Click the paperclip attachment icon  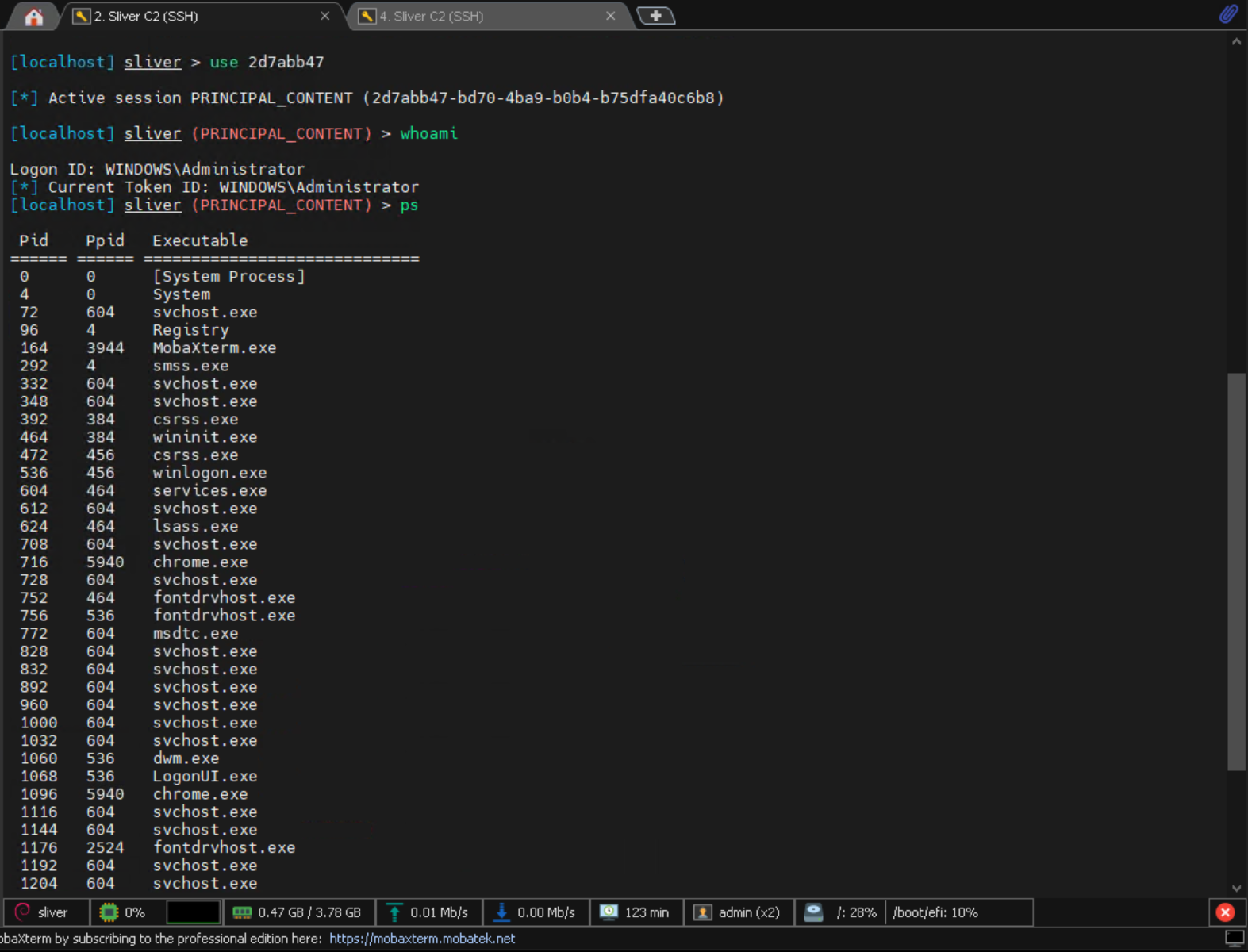click(x=1228, y=14)
